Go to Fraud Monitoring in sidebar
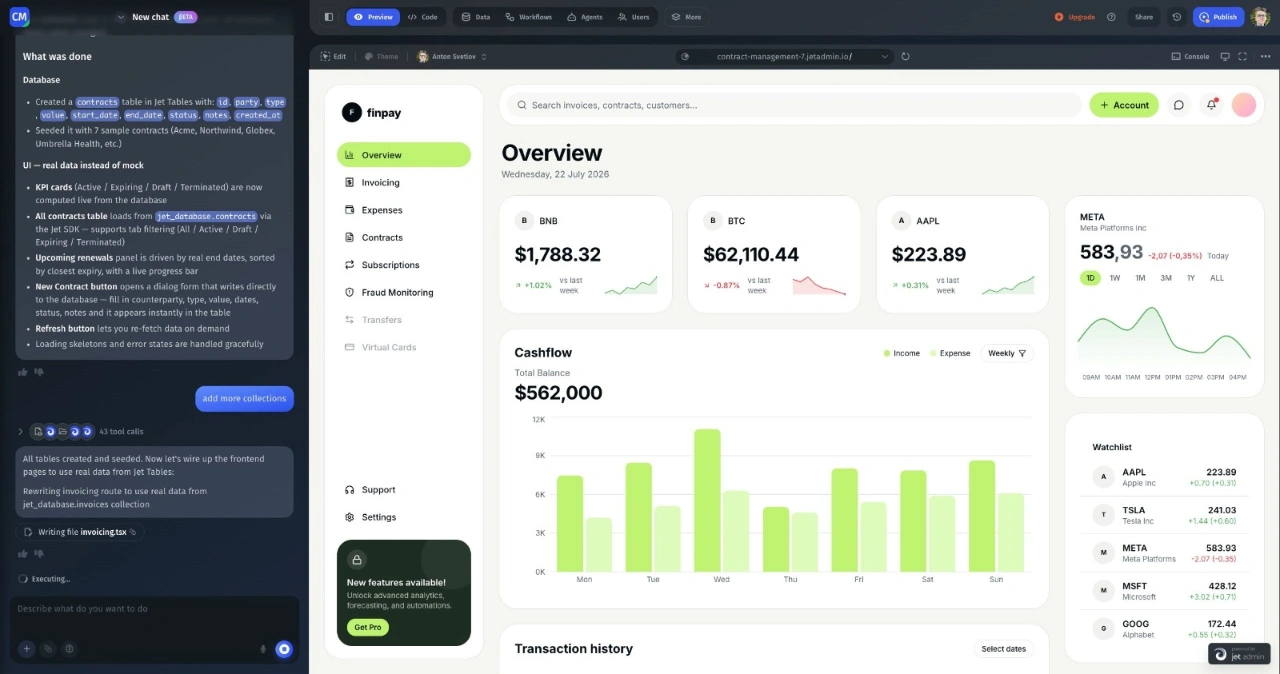This screenshot has width=1280, height=674. pos(403,293)
